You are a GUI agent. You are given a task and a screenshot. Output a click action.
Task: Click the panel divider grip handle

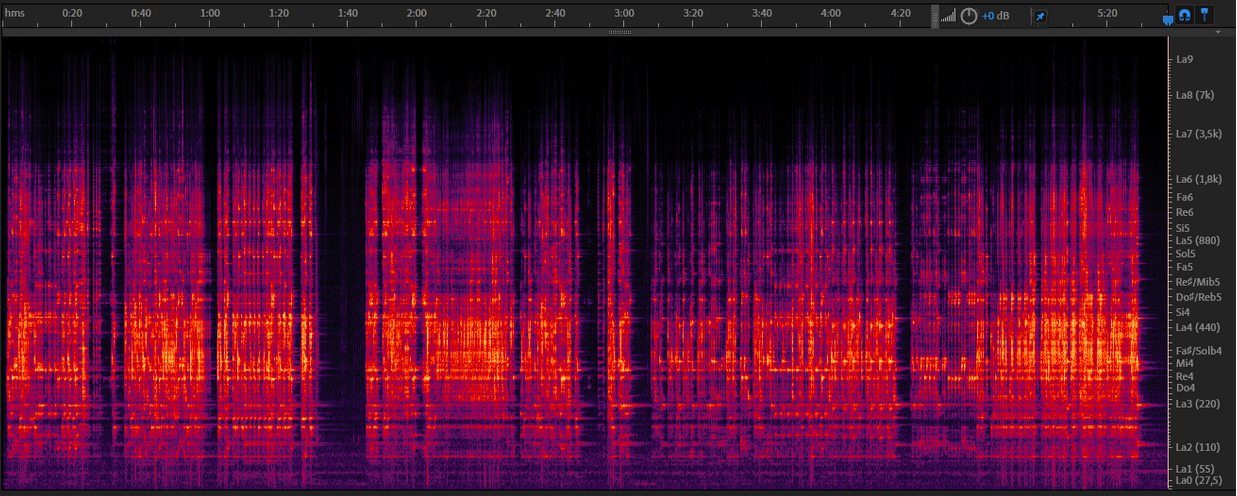(619, 32)
